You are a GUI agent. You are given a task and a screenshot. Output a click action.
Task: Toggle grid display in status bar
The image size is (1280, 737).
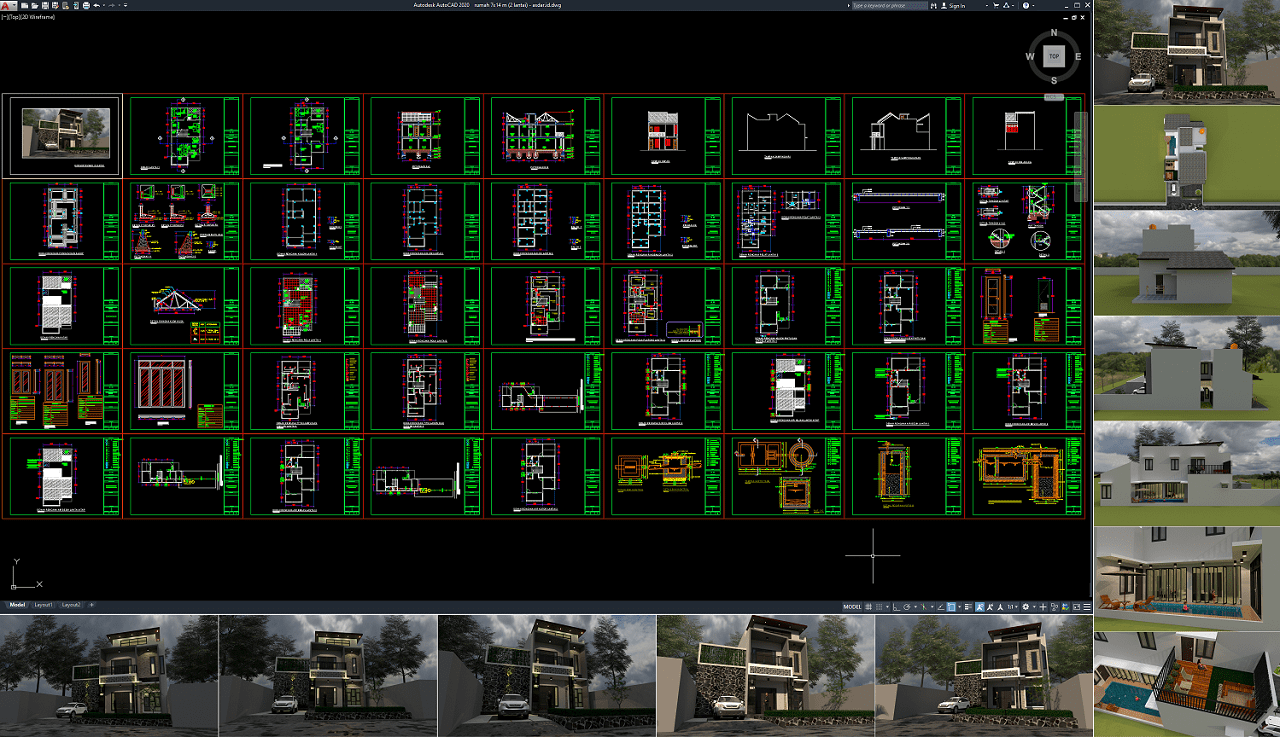pyautogui.click(x=869, y=607)
